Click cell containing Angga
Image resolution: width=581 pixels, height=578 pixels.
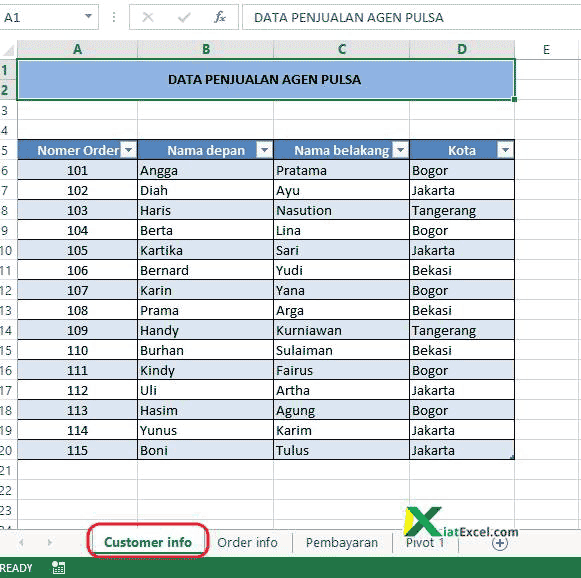point(206,170)
